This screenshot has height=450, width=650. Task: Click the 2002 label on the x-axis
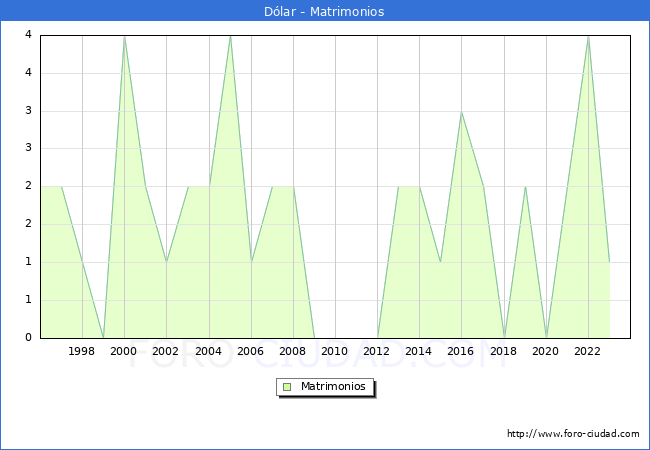click(166, 351)
